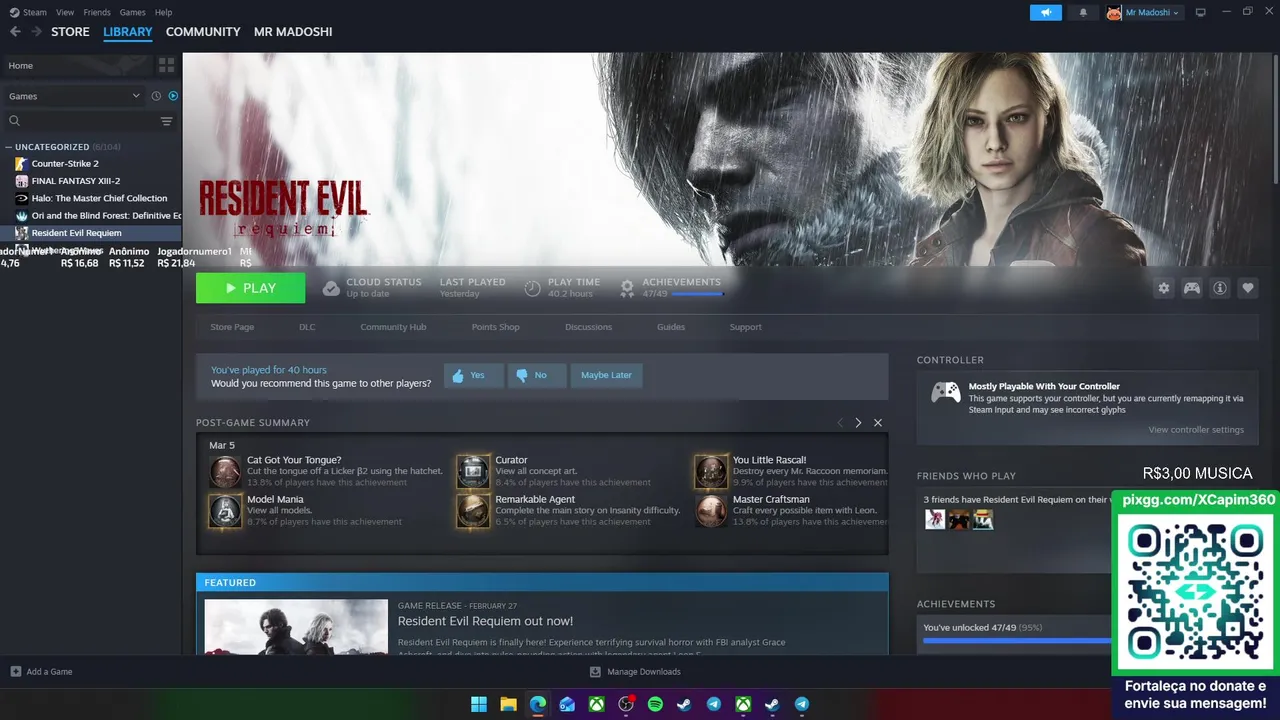Screen dimensions: 1280x720
Task: Show game info icon
Action: (1220, 288)
